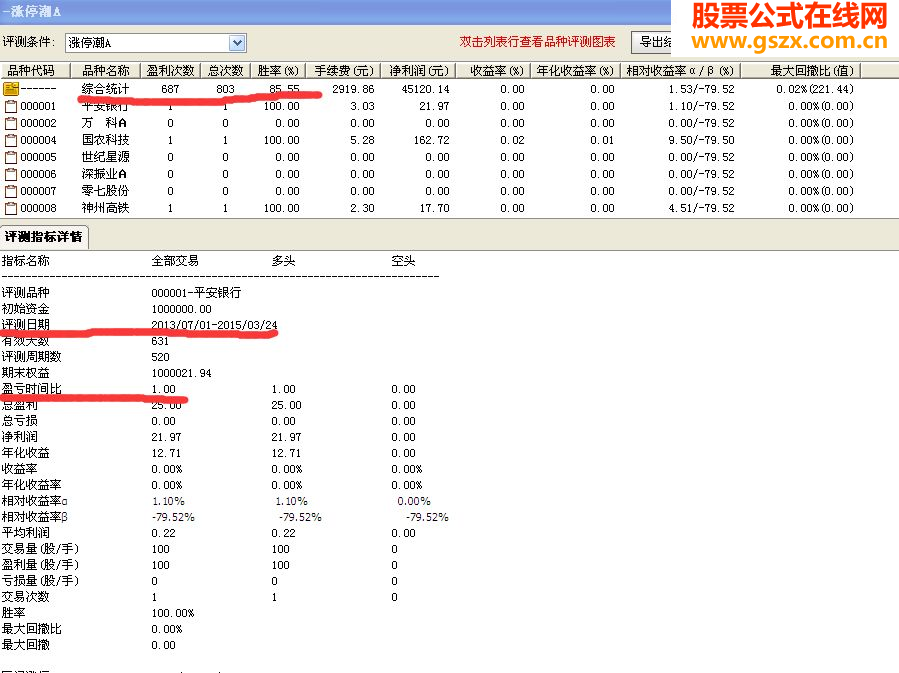Sort by 品种名称 column header
This screenshot has height=673, width=899.
105,71
